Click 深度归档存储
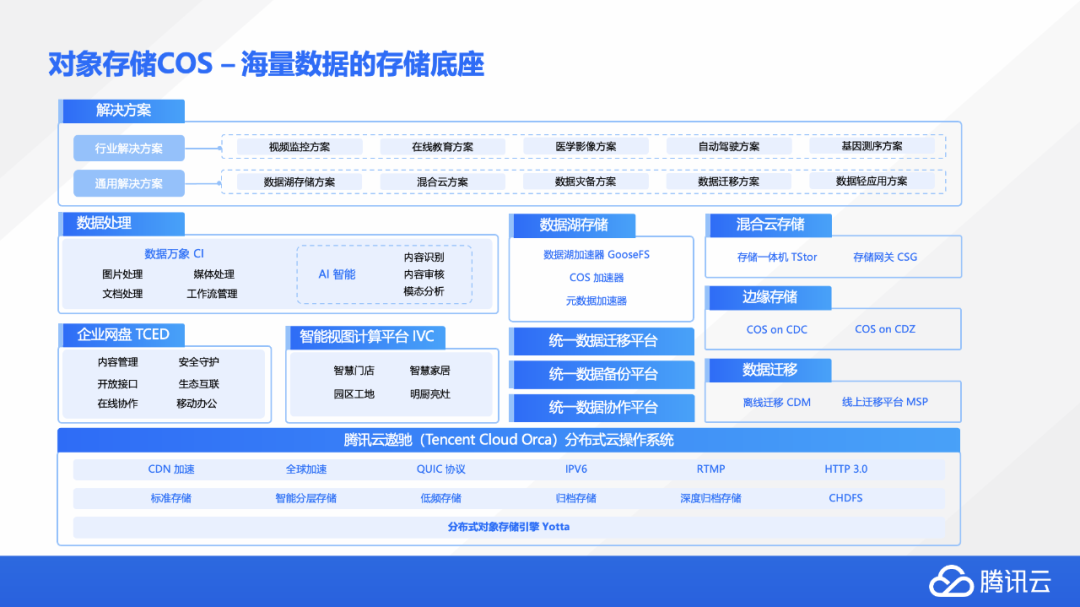This screenshot has height=607, width=1080. pyautogui.click(x=711, y=498)
